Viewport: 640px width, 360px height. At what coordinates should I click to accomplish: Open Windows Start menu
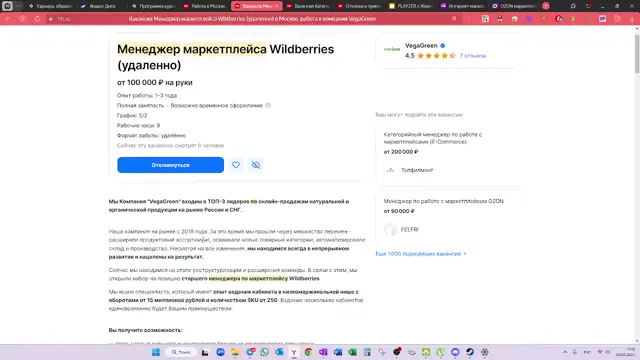pyautogui.click(x=156, y=352)
